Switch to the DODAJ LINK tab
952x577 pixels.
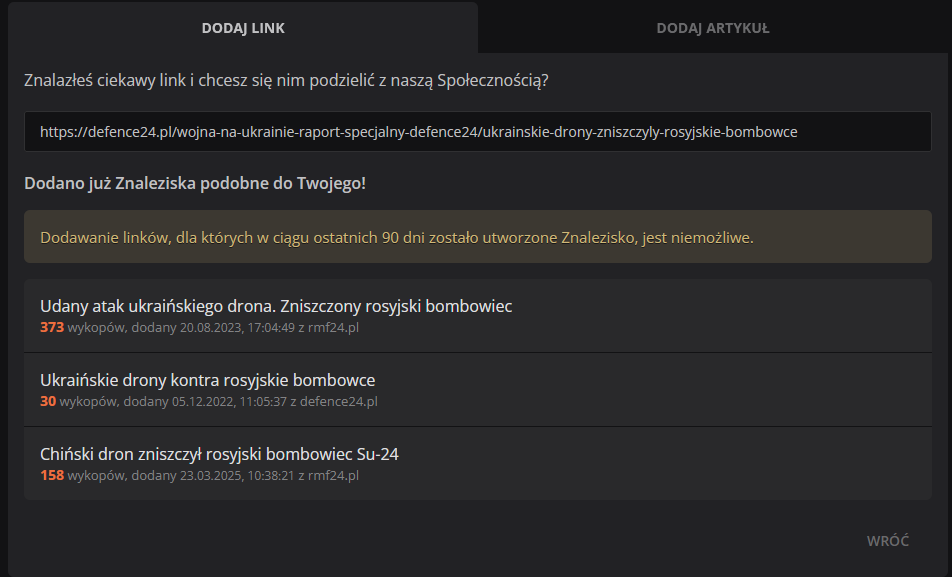pos(243,28)
